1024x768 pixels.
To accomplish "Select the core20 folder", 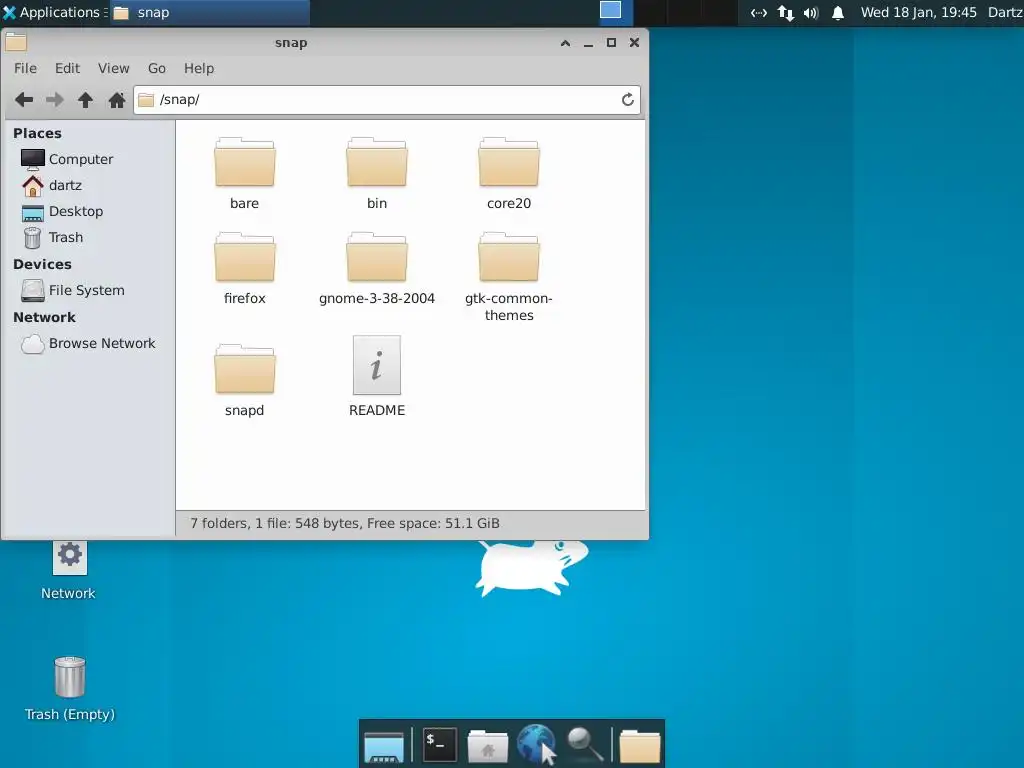I will point(509,174).
